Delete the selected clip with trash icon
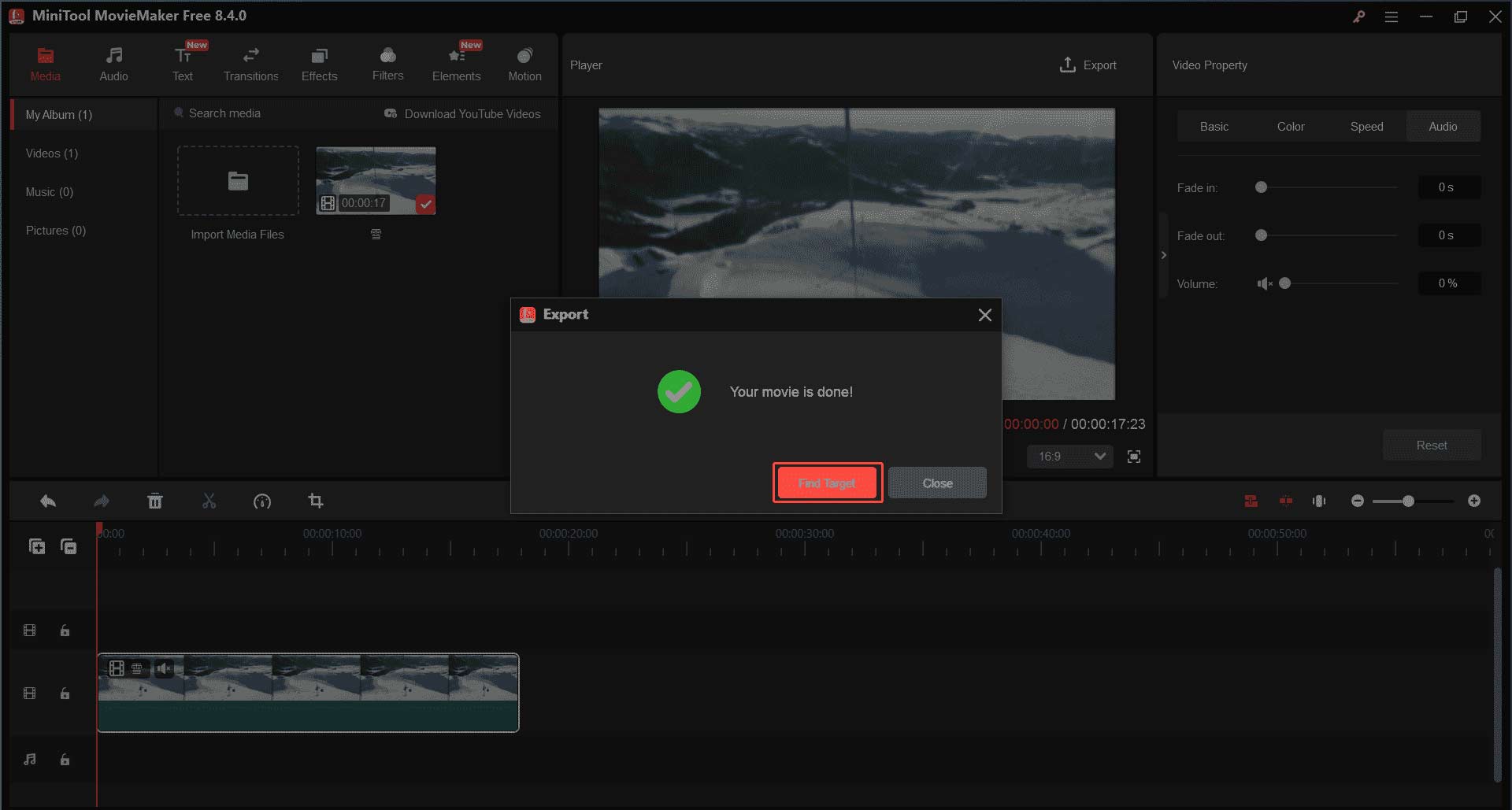 click(155, 501)
